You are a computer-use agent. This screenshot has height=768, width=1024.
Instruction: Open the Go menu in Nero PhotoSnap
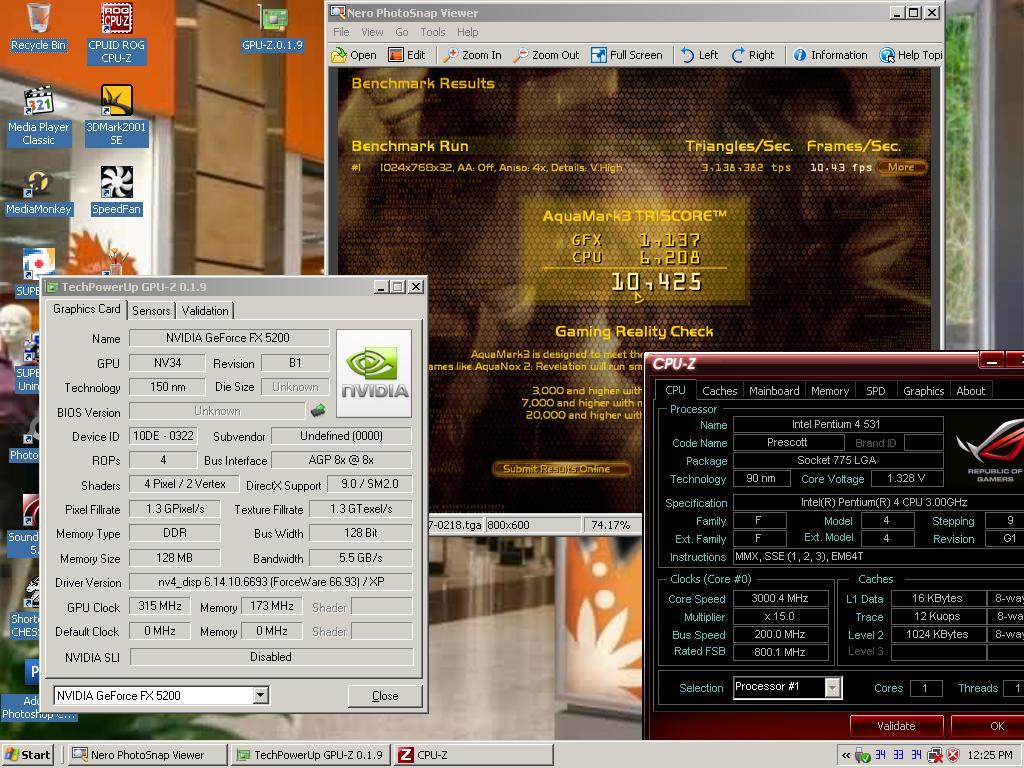point(402,32)
